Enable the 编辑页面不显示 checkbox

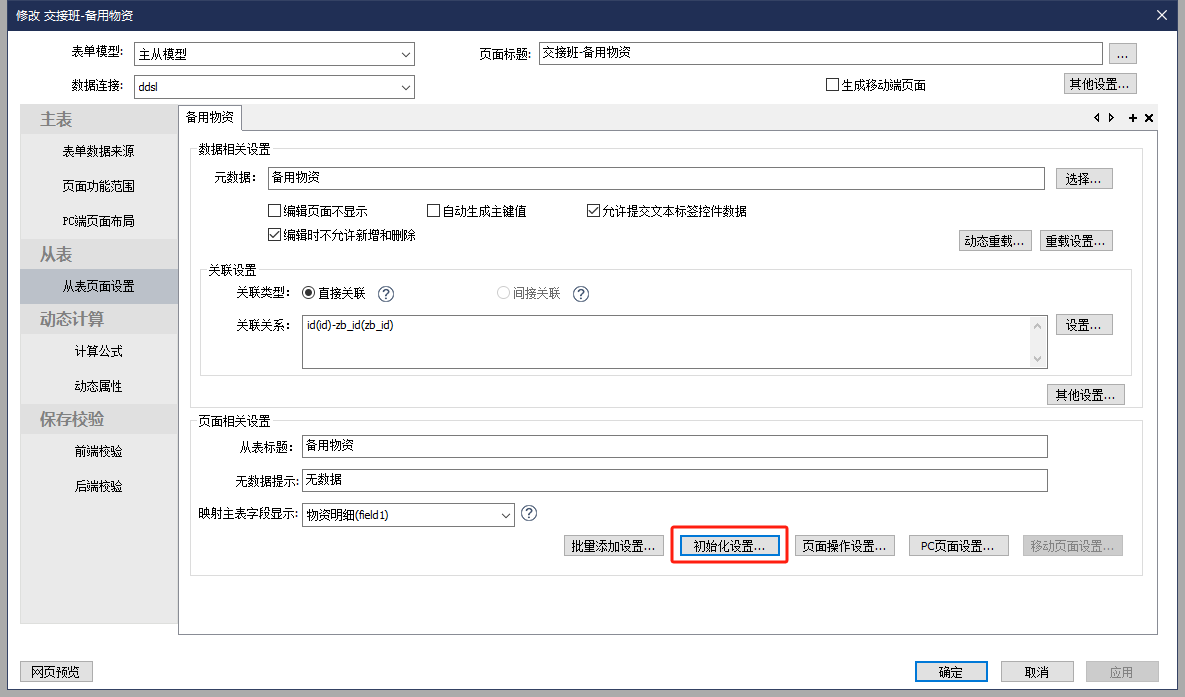point(275,211)
